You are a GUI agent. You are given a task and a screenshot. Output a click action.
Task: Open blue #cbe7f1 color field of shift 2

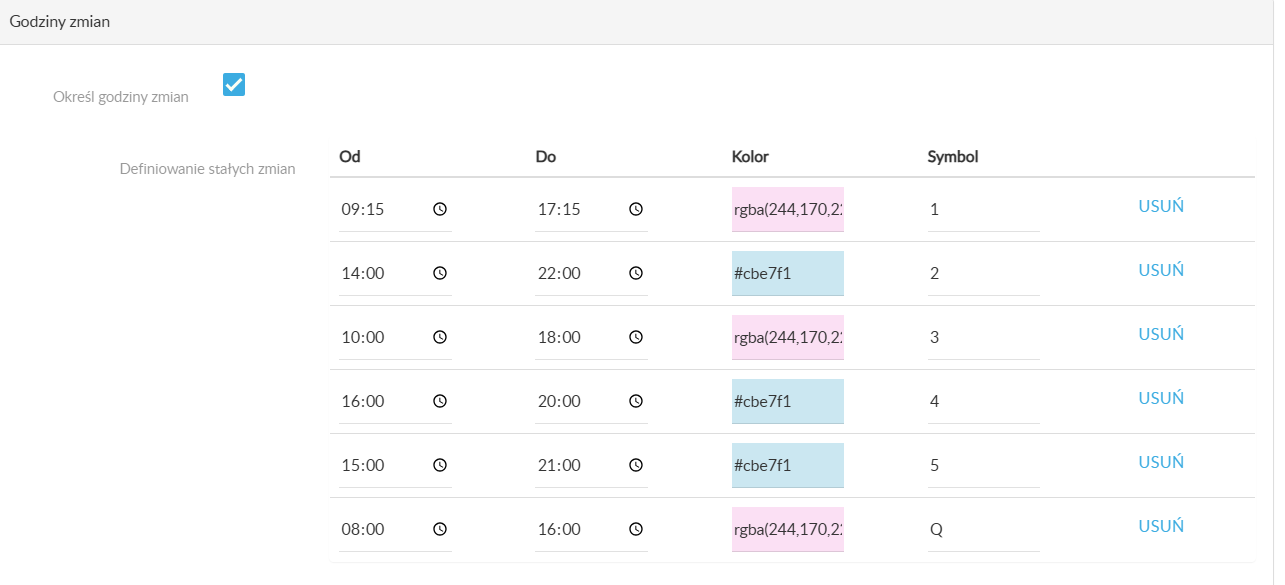click(x=788, y=274)
